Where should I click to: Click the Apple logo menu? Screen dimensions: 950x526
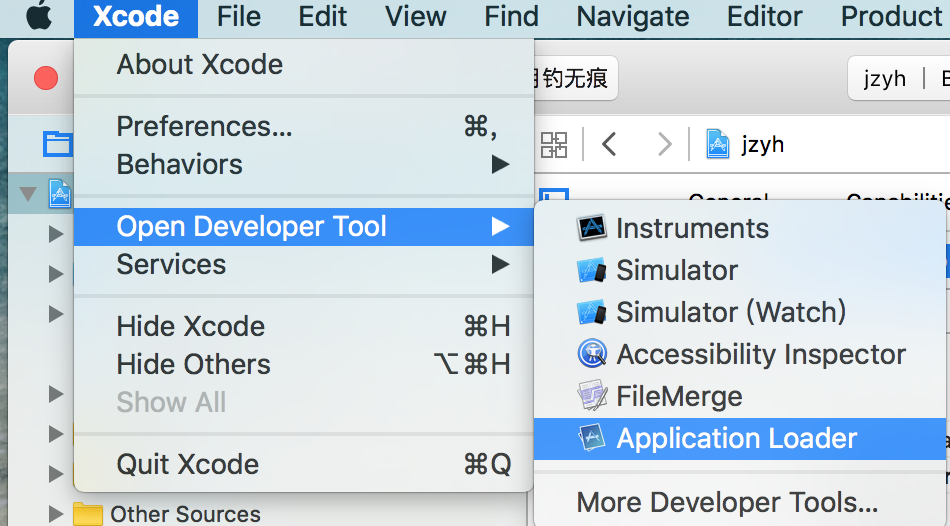click(38, 16)
